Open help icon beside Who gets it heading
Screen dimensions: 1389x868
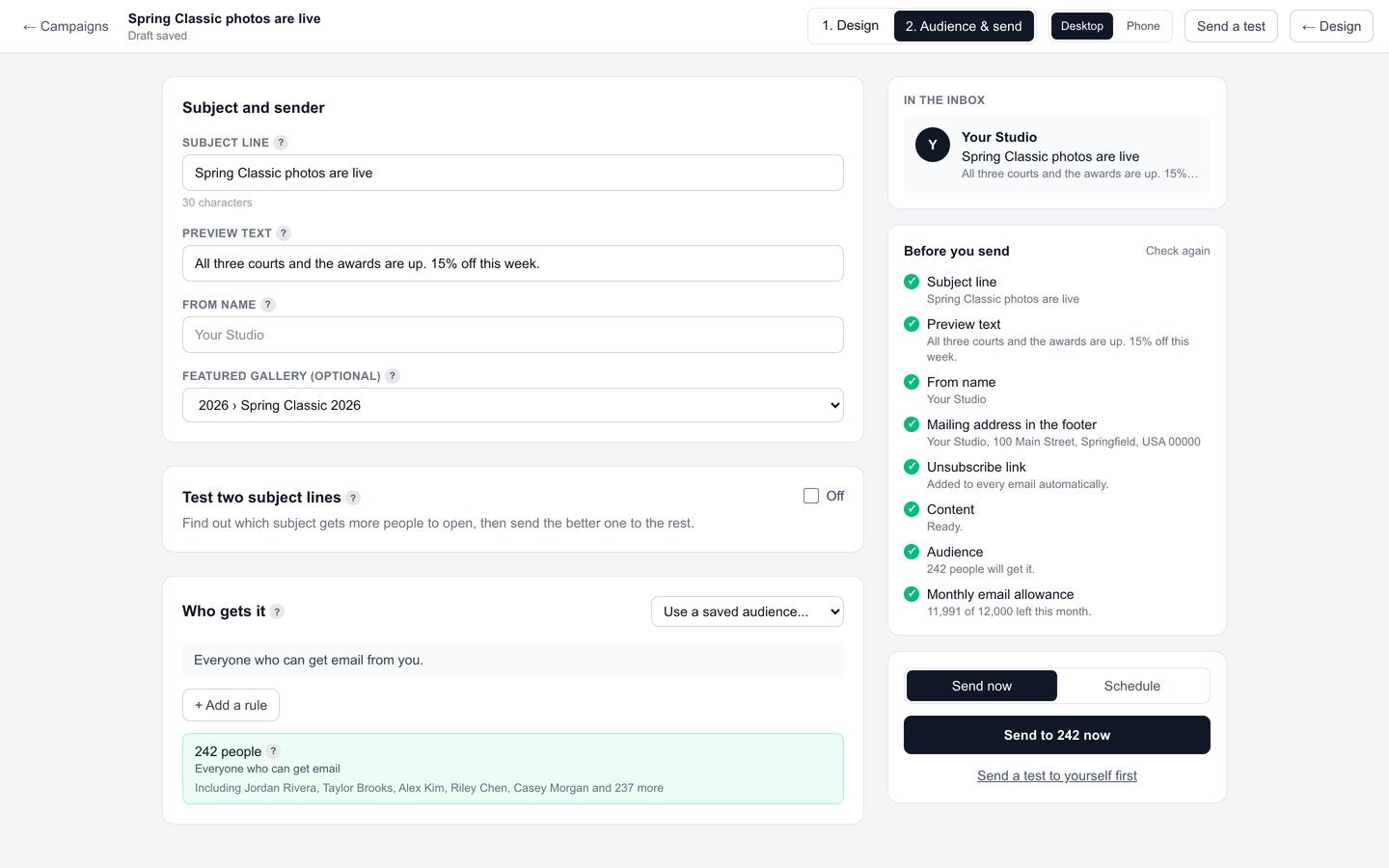pos(277,611)
